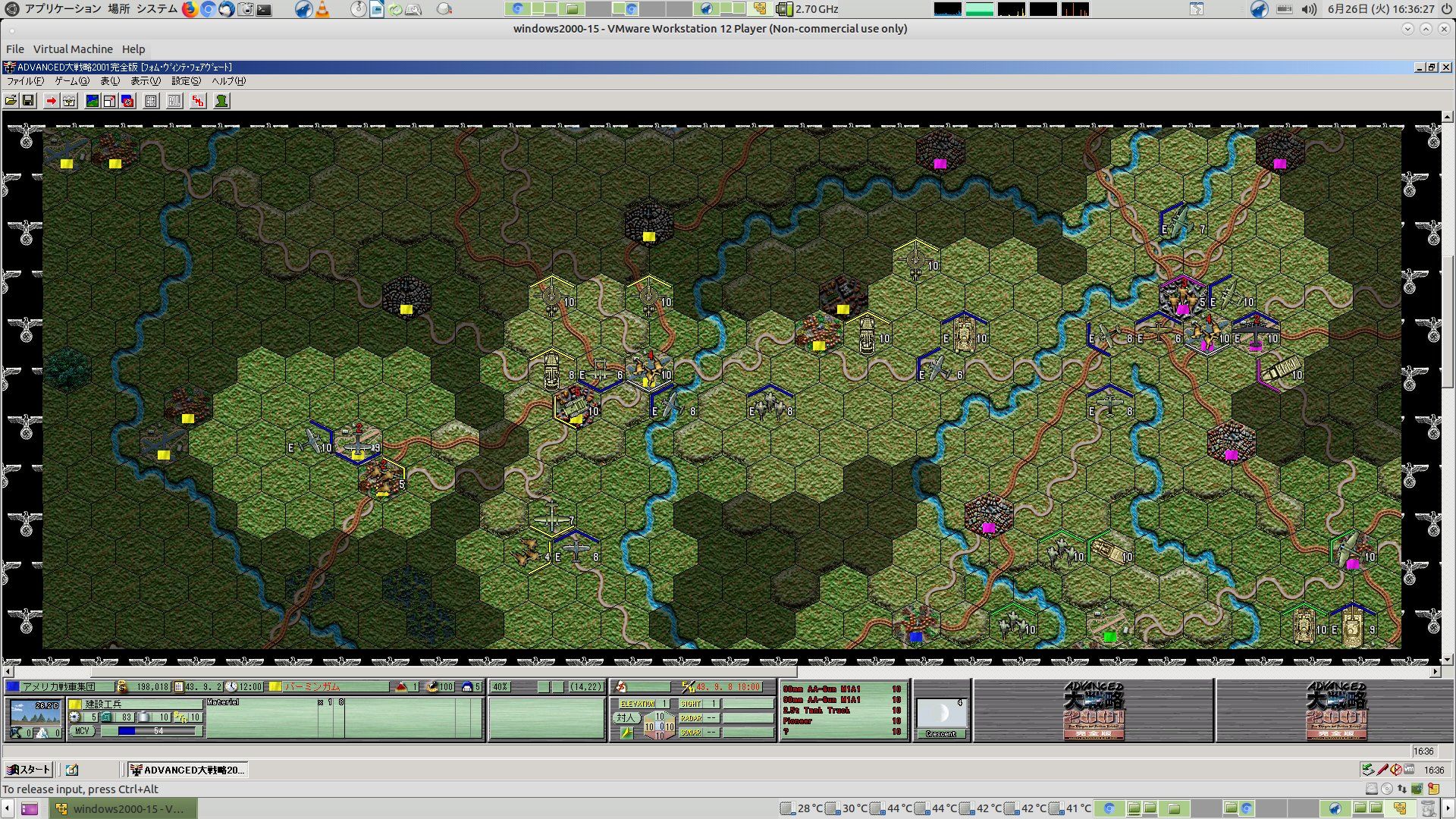Image resolution: width=1456 pixels, height=819 pixels.
Task: Open file using the folder toolbar icon
Action: coord(11,101)
